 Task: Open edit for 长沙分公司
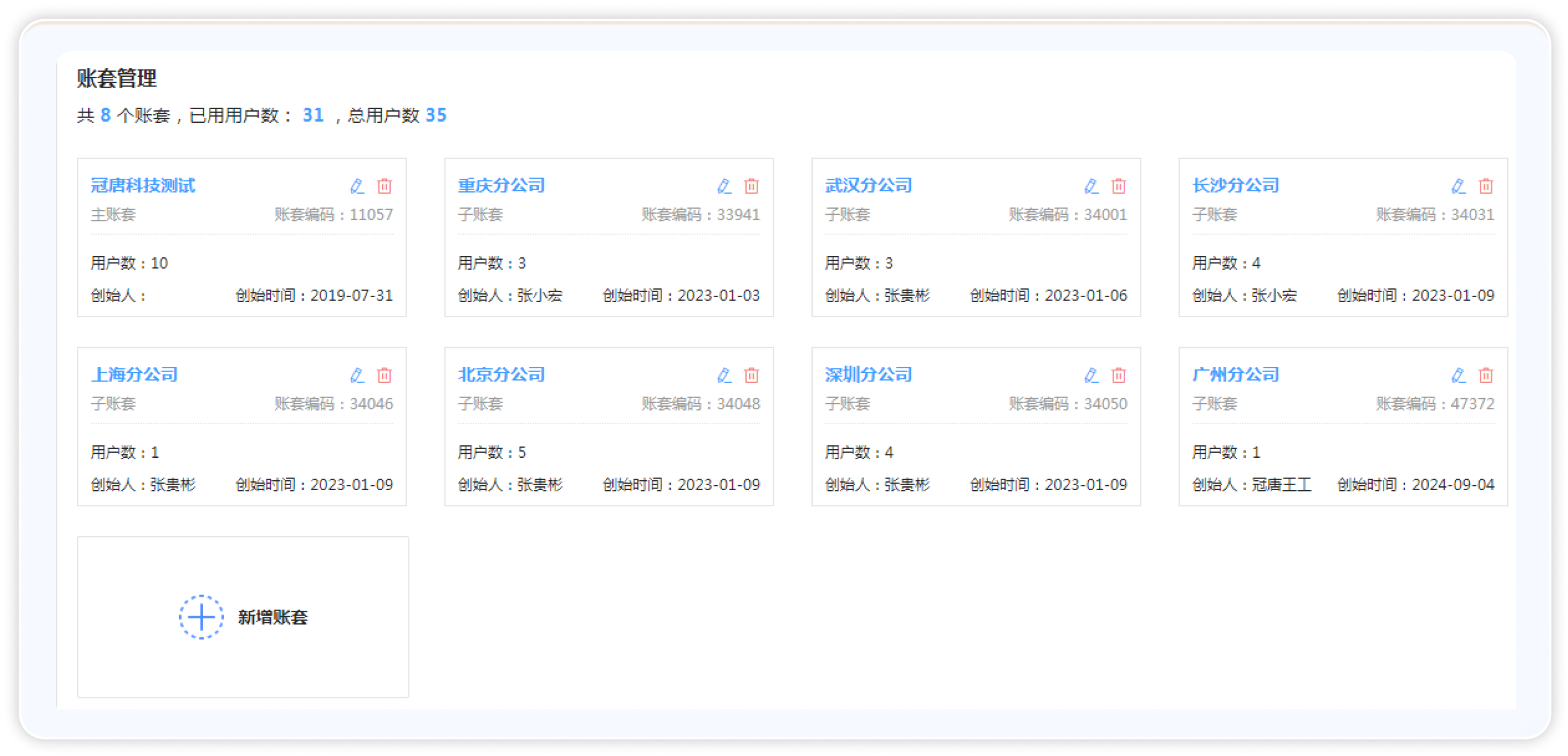1458,186
